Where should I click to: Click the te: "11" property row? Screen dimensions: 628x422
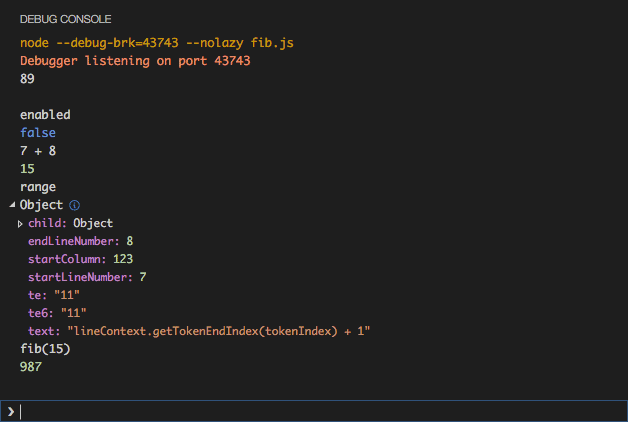pyautogui.click(x=53, y=295)
